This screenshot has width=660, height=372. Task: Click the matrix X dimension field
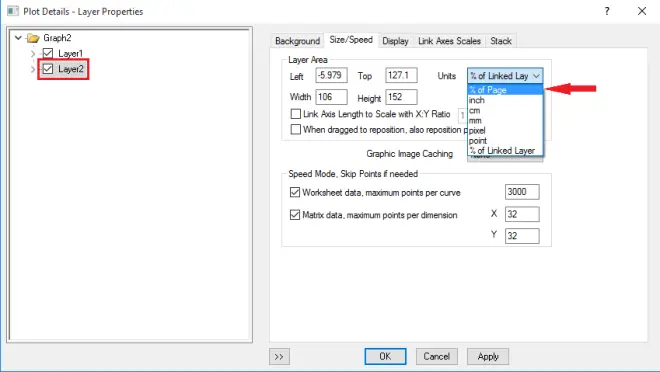pos(522,214)
